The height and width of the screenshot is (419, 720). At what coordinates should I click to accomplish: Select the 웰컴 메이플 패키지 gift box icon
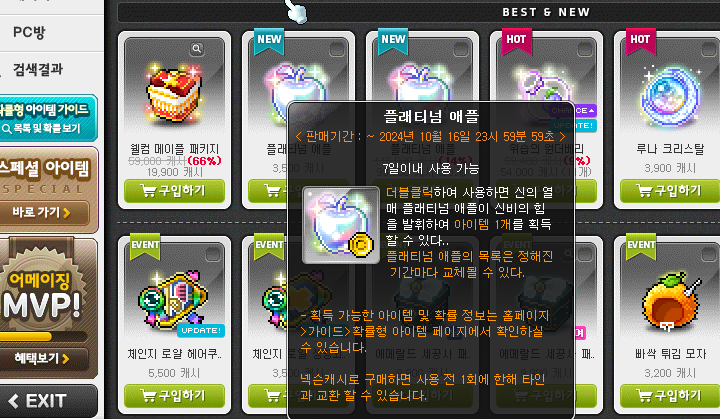click(174, 94)
